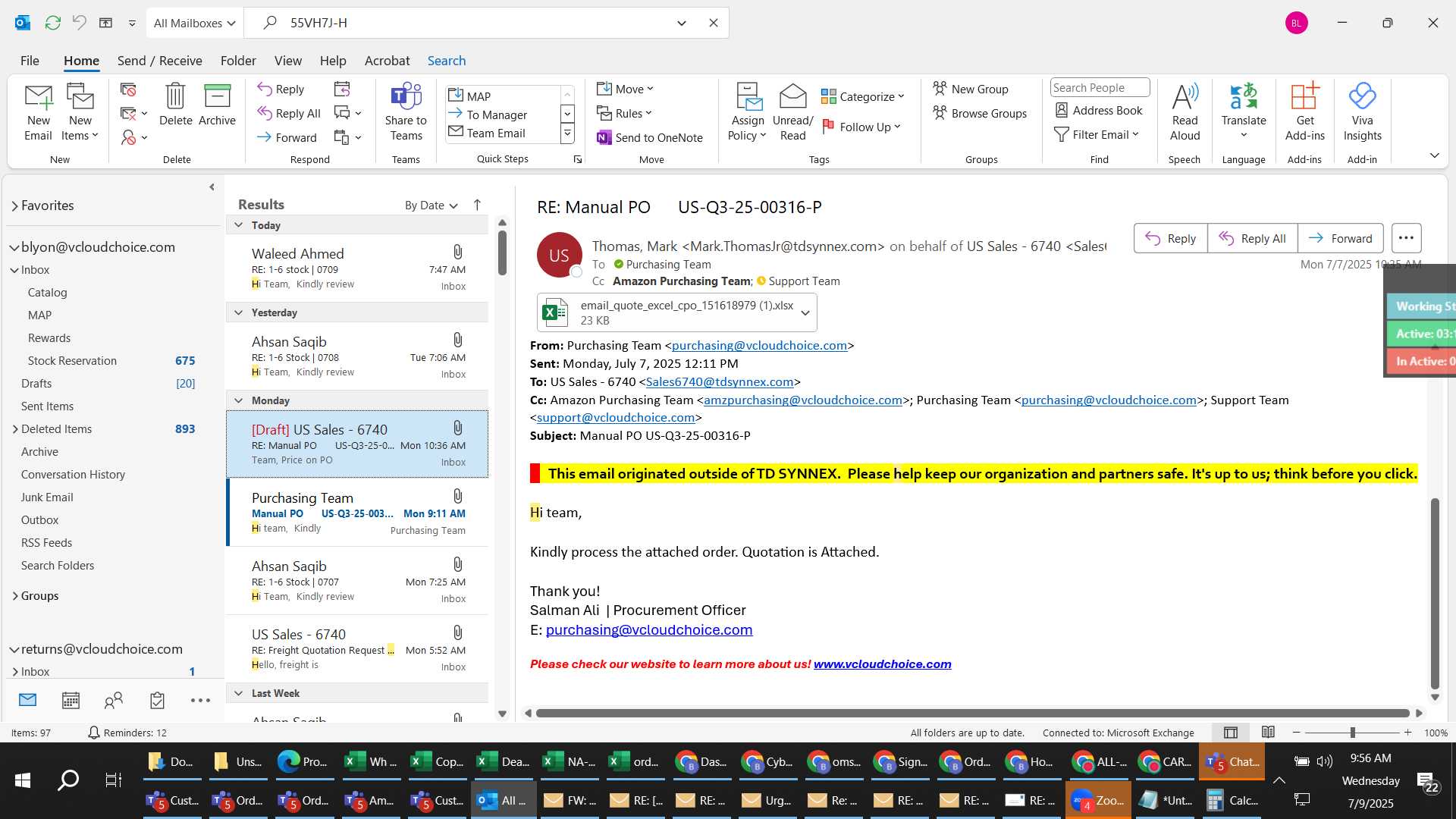The image size is (1456, 819).
Task: Click the Windows Start button
Action: 23,780
